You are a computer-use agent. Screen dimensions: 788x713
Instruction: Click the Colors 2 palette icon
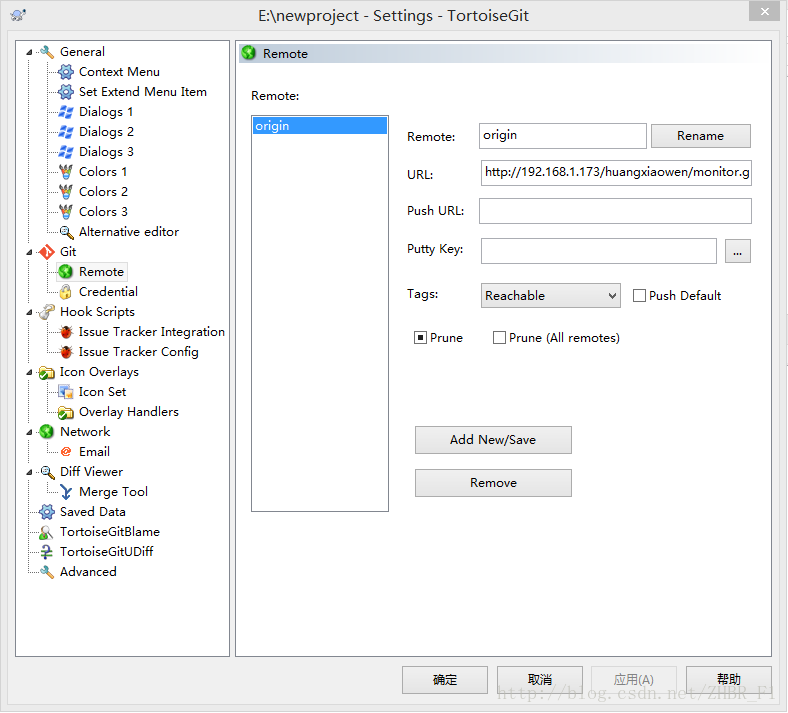66,192
